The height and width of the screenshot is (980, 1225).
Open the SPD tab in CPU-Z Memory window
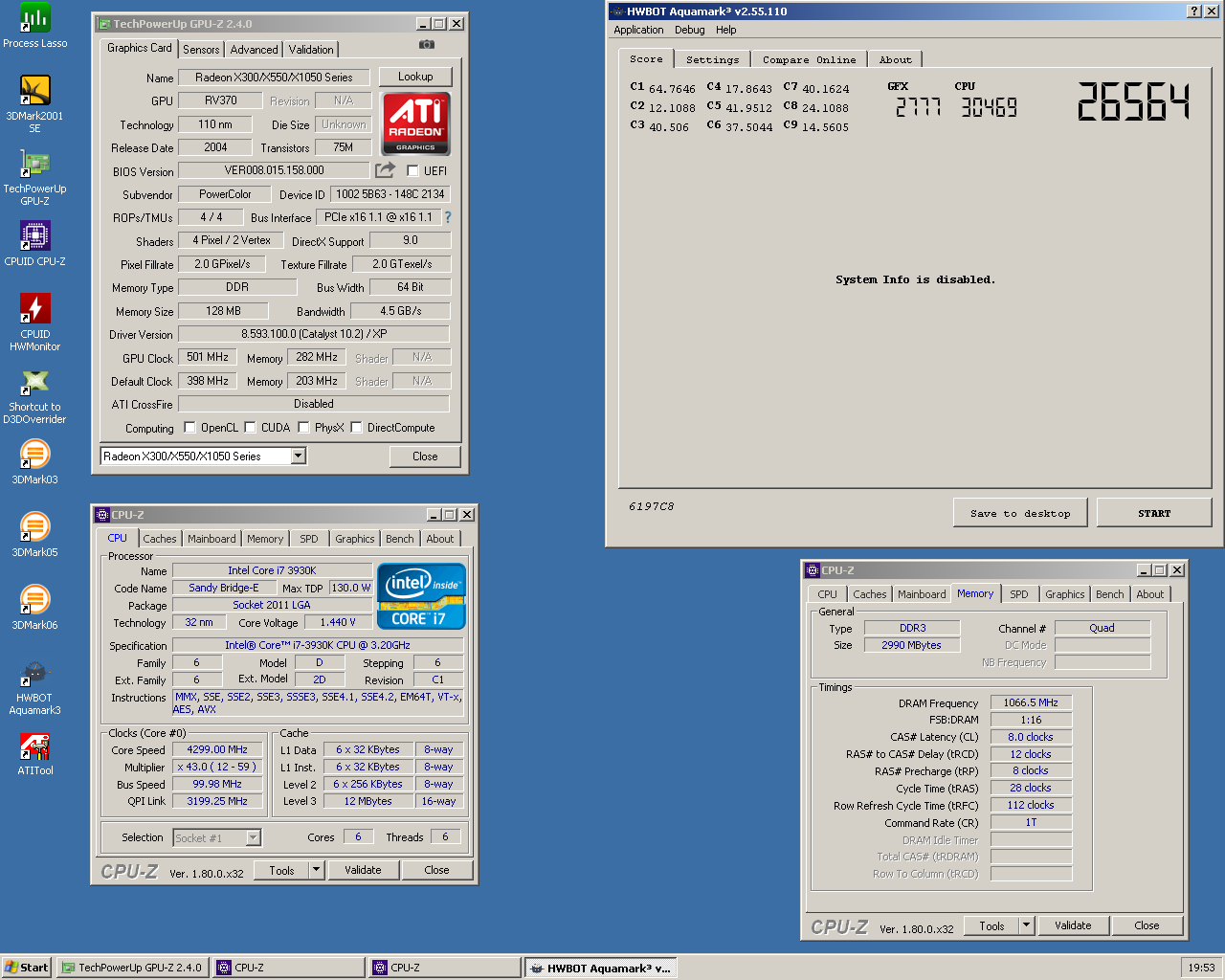point(1019,594)
